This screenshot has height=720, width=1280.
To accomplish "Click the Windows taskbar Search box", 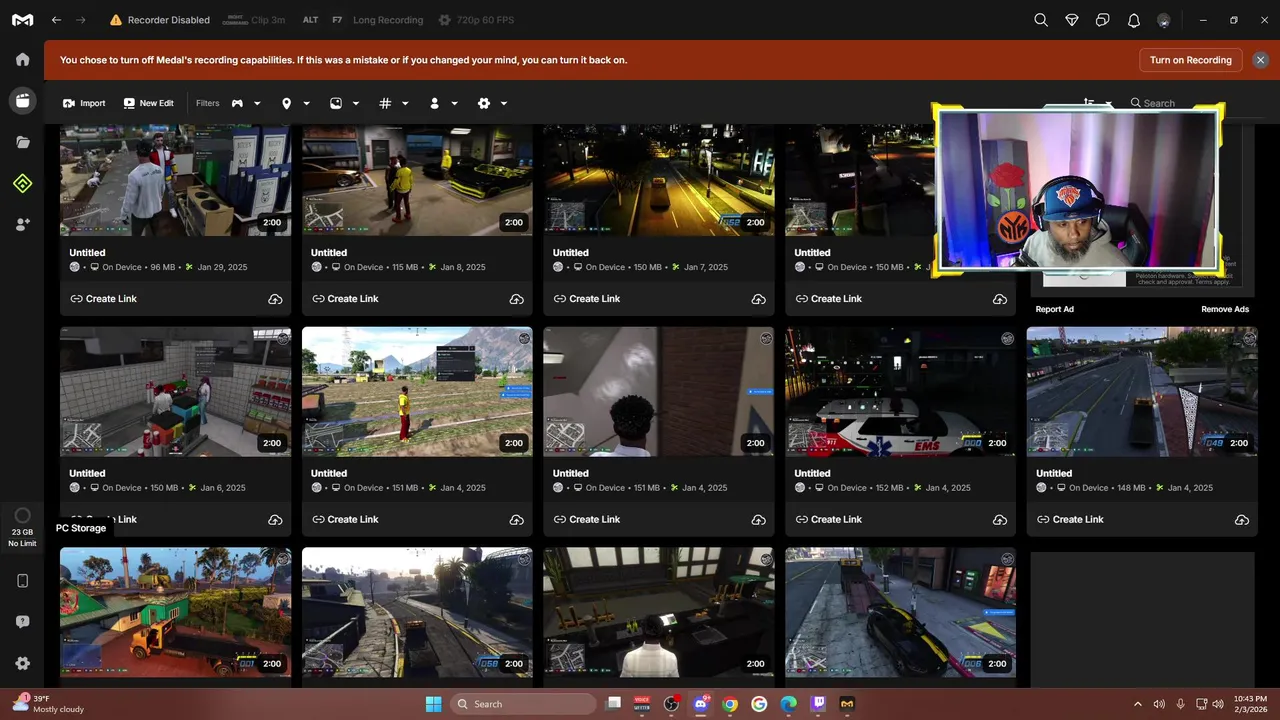I will point(521,704).
